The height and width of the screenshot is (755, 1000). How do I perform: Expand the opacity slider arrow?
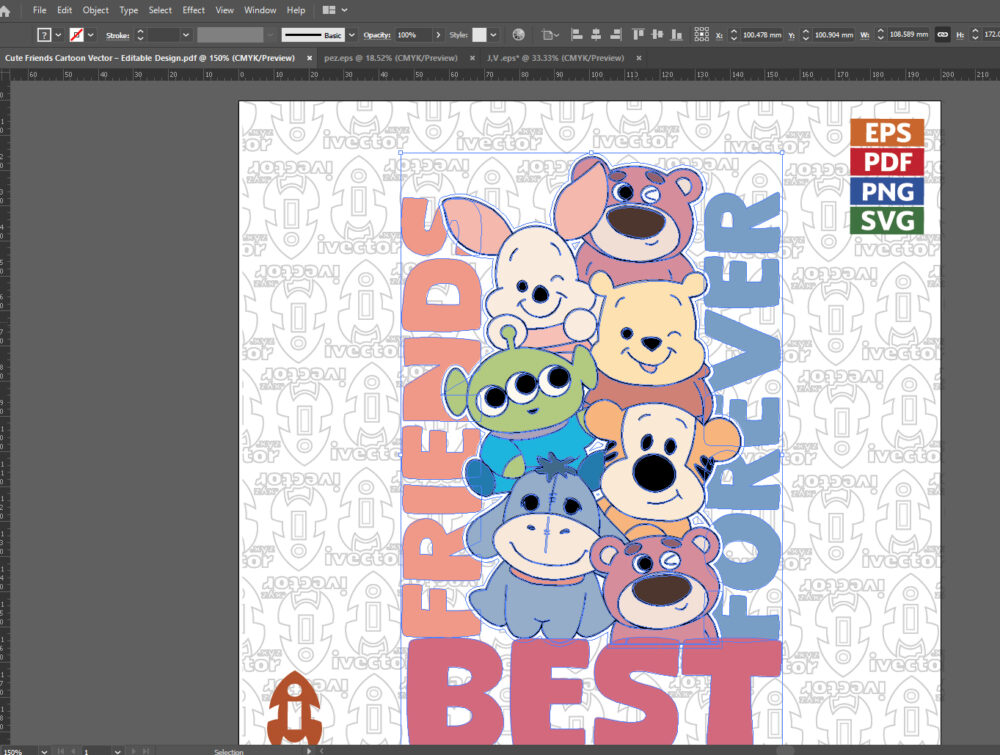438,35
